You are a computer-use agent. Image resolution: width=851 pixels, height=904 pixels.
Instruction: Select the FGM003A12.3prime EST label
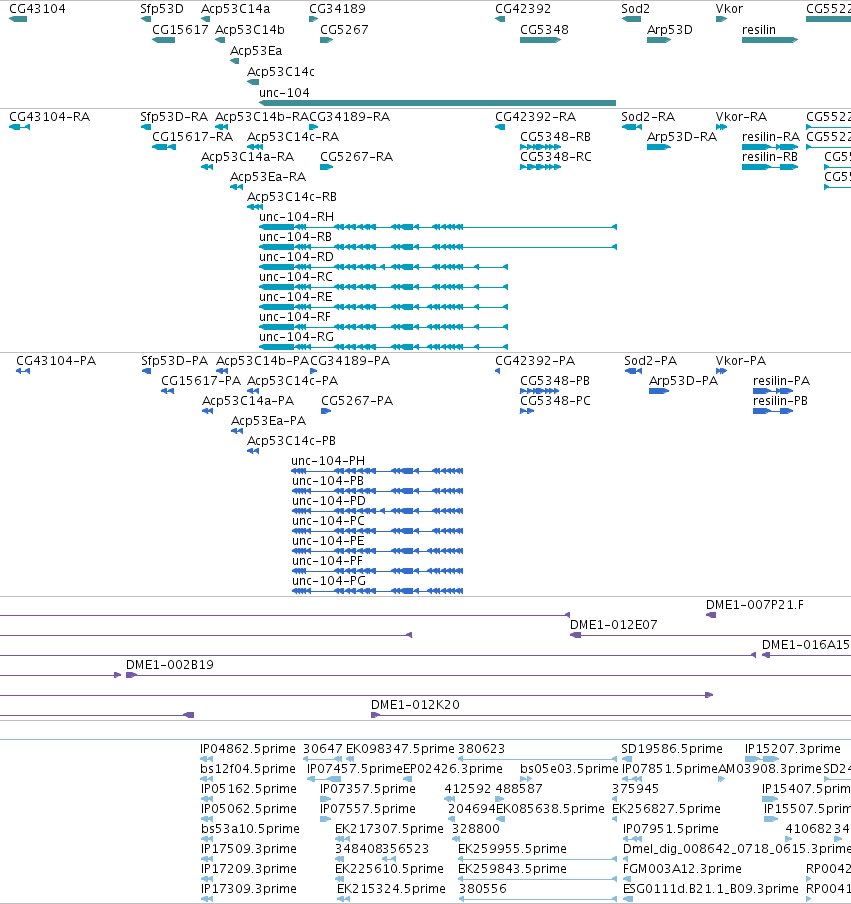click(682, 869)
